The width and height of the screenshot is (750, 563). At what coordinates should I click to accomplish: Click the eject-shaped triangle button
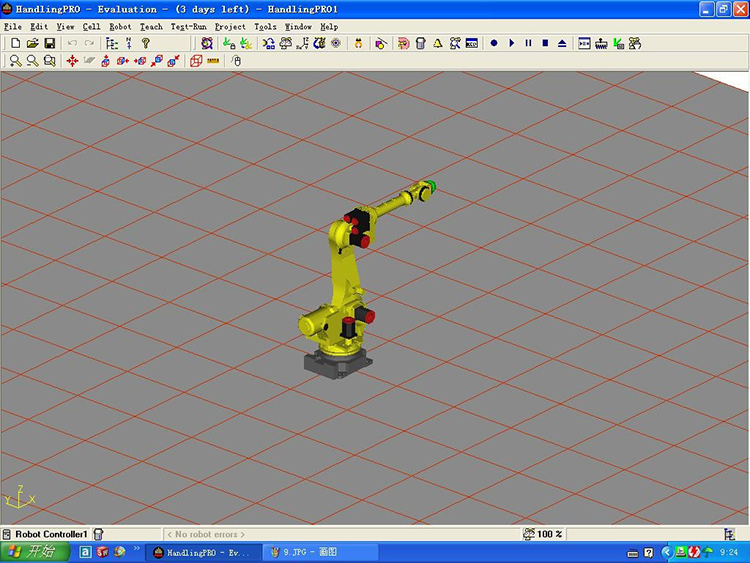point(562,43)
